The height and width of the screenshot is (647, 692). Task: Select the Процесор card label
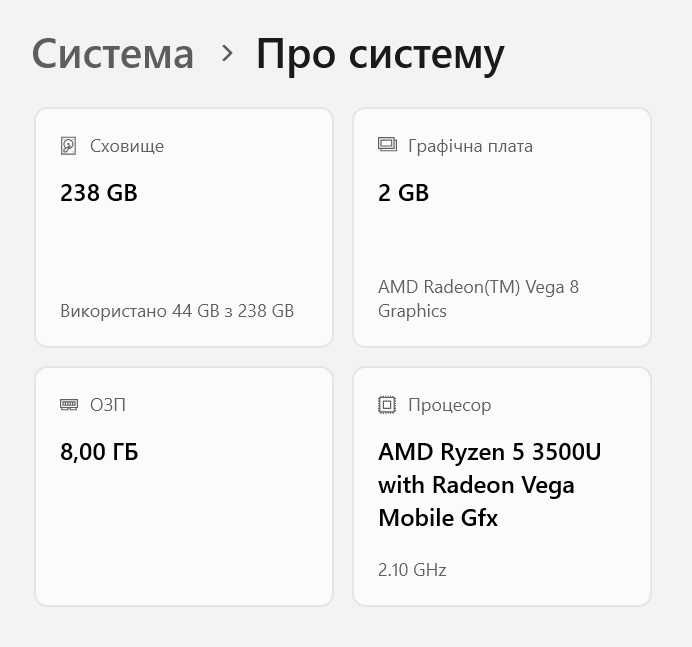click(x=449, y=405)
